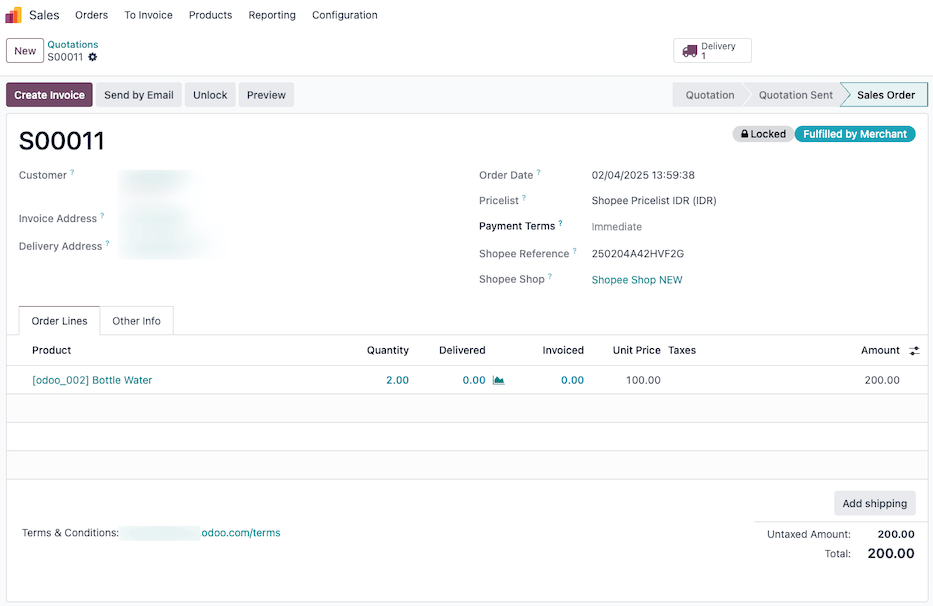Click the Sales app logo icon
This screenshot has height=606, width=933.
pos(13,14)
